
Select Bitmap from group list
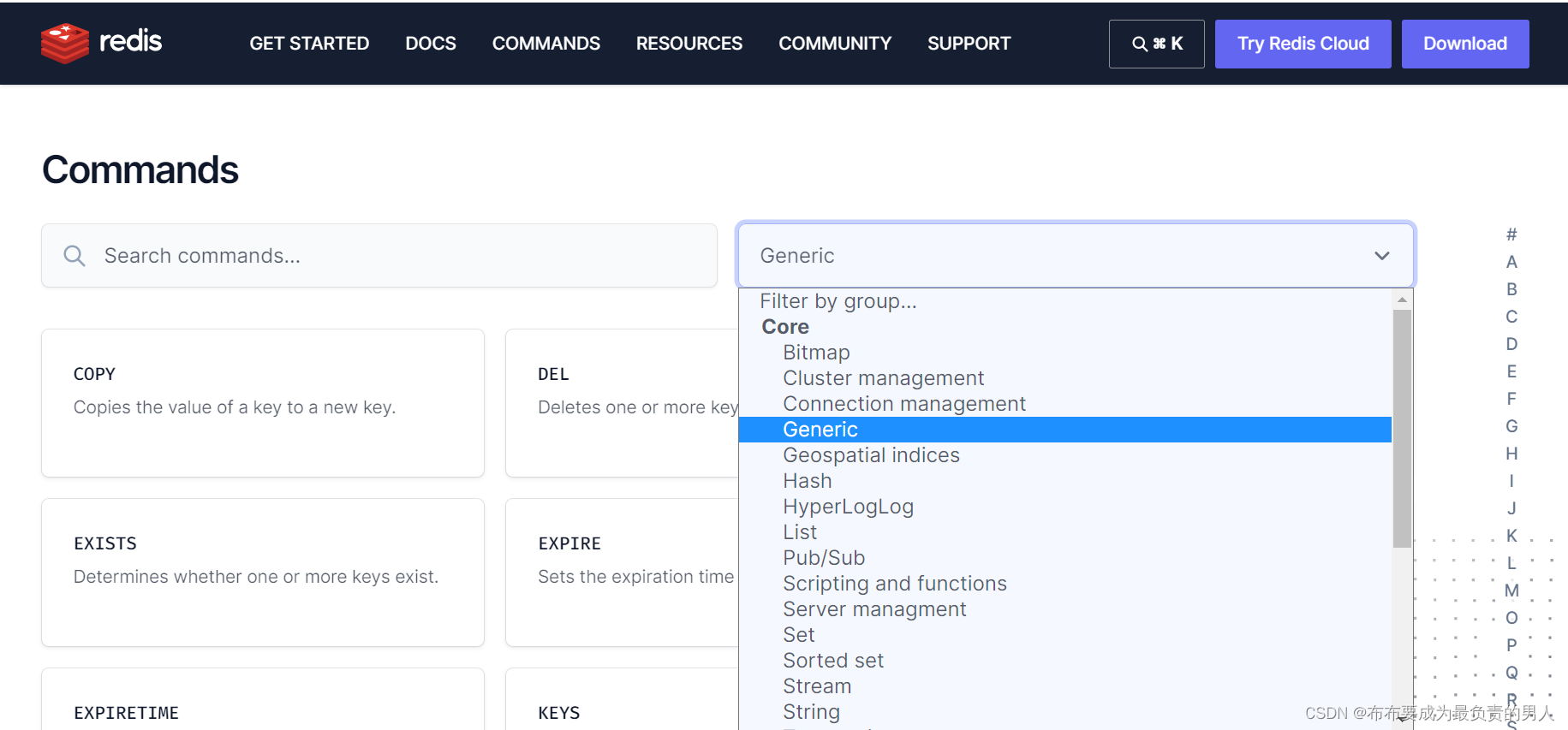[1065, 353]
